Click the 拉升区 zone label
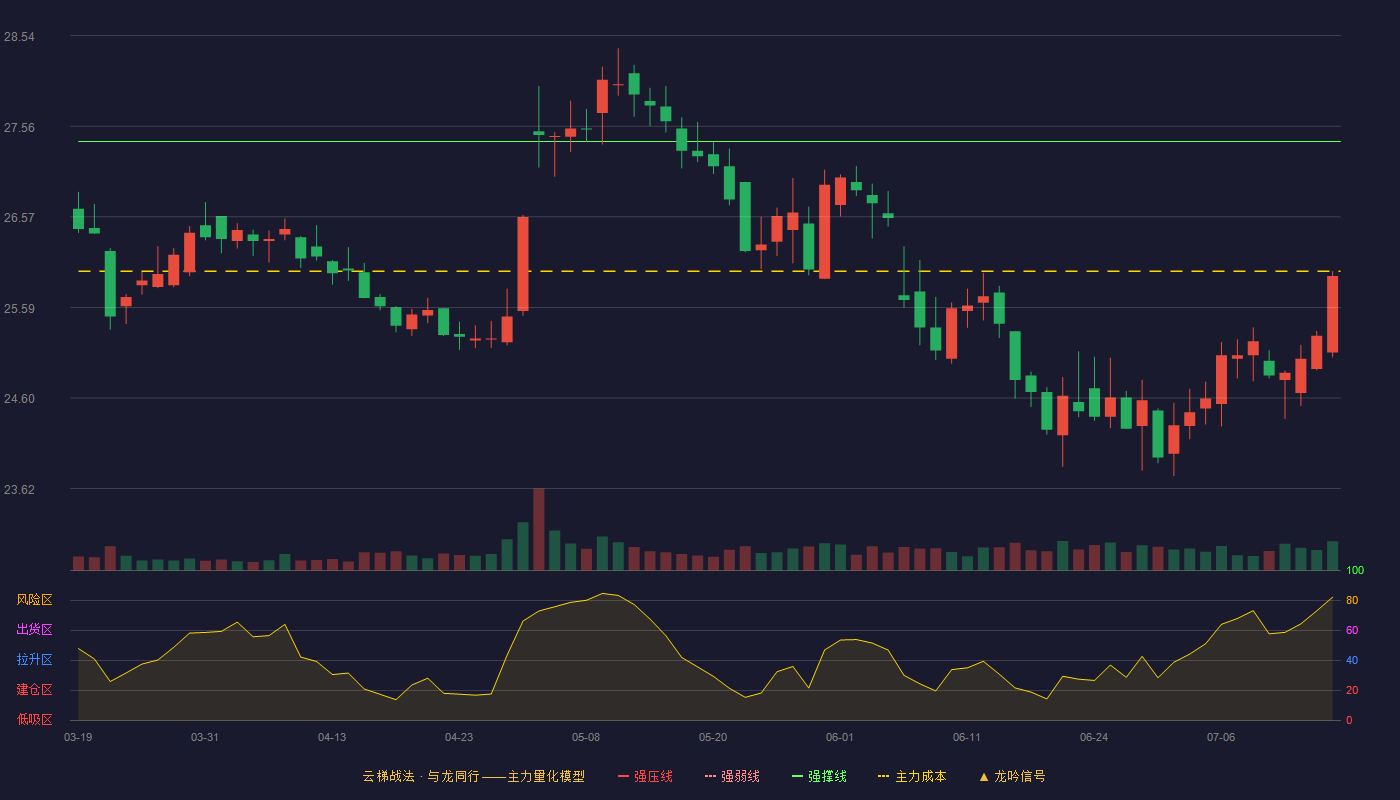This screenshot has width=1400, height=800. [34, 660]
